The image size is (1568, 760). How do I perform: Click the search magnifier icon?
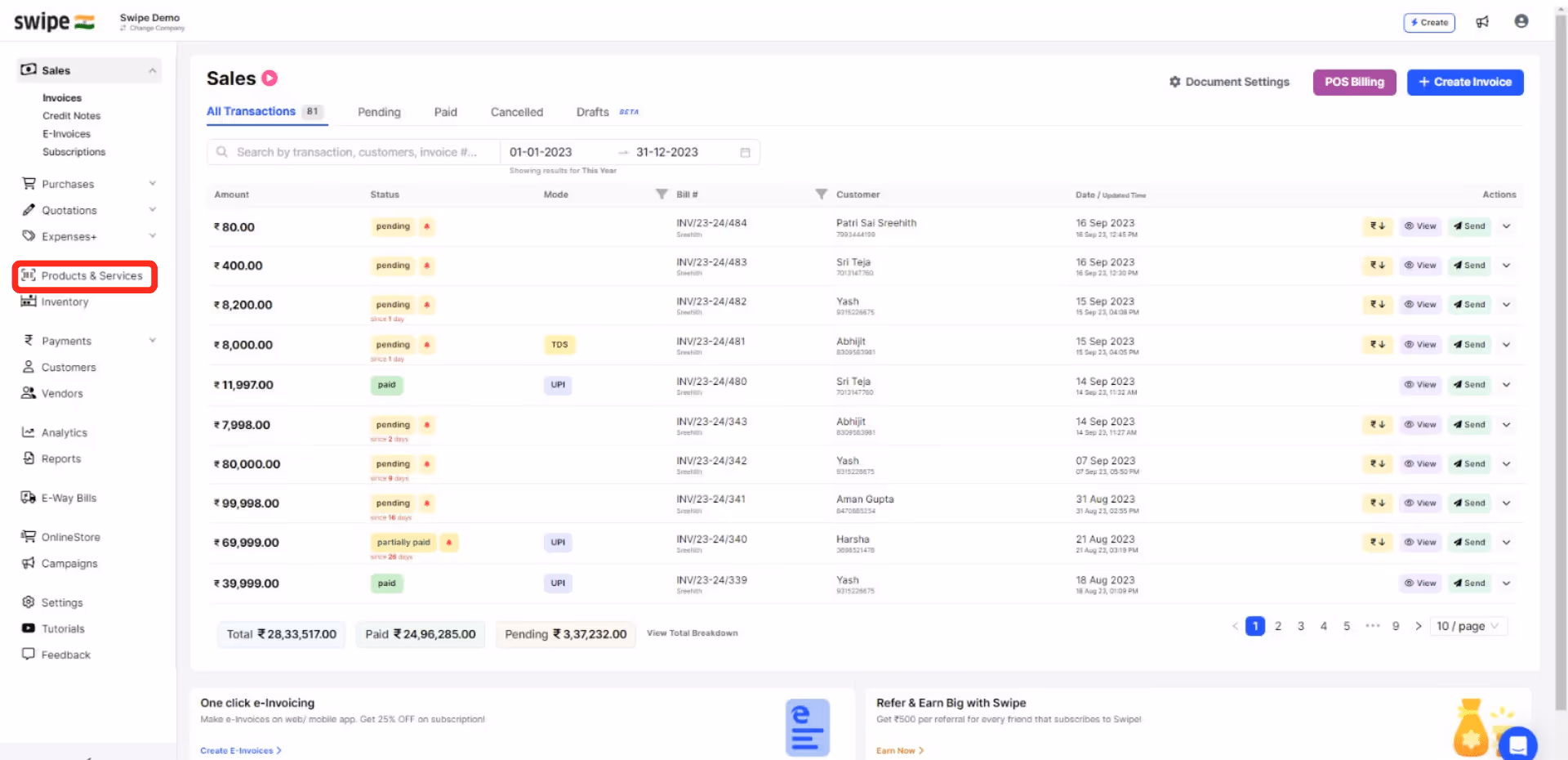pyautogui.click(x=222, y=152)
